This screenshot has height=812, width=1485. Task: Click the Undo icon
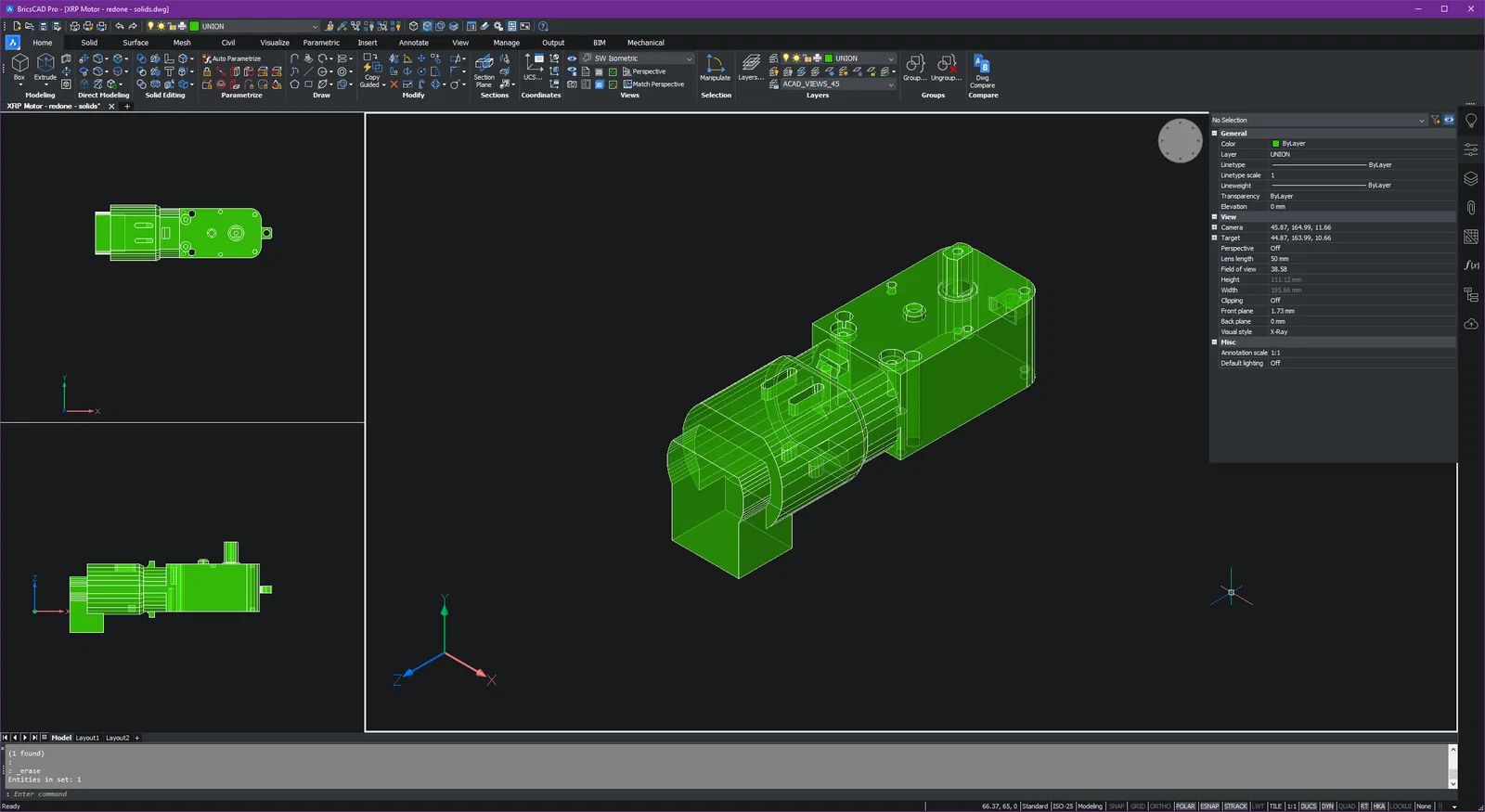coord(120,26)
